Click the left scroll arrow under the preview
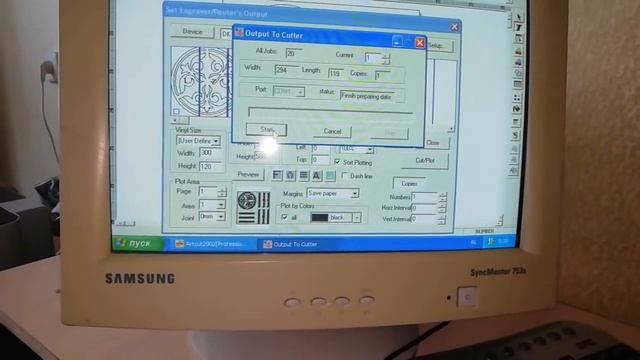Viewport: 640px width, 360px height. (x=175, y=120)
